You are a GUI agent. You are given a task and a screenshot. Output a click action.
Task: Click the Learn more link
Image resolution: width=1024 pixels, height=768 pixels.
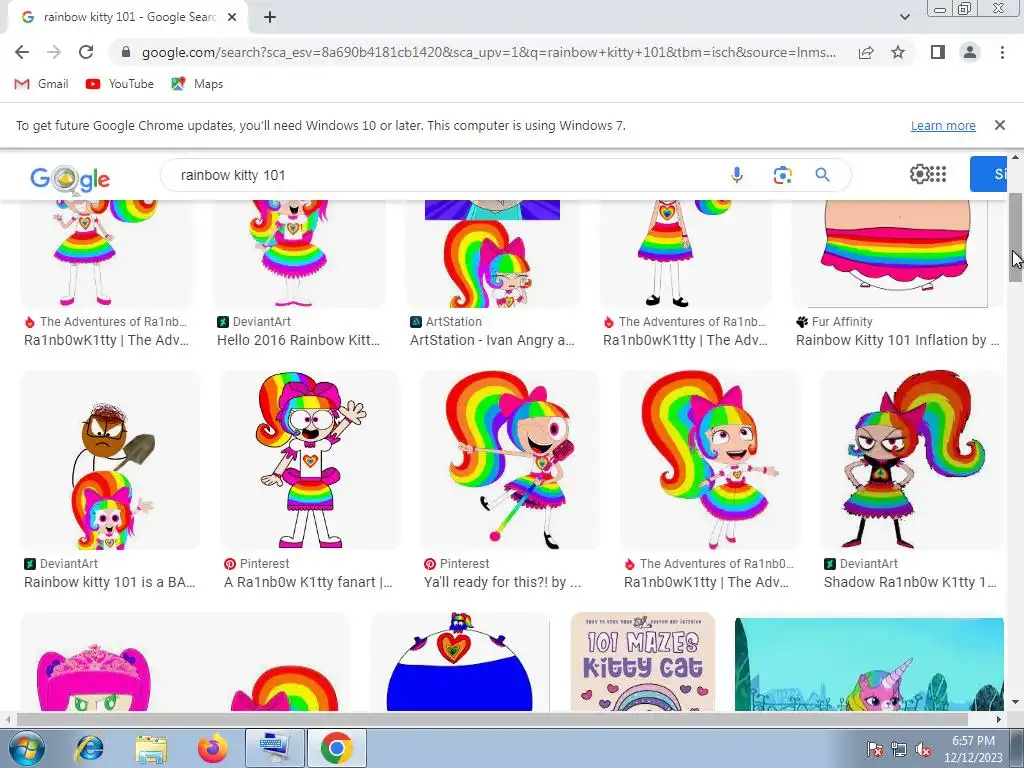[x=943, y=125]
